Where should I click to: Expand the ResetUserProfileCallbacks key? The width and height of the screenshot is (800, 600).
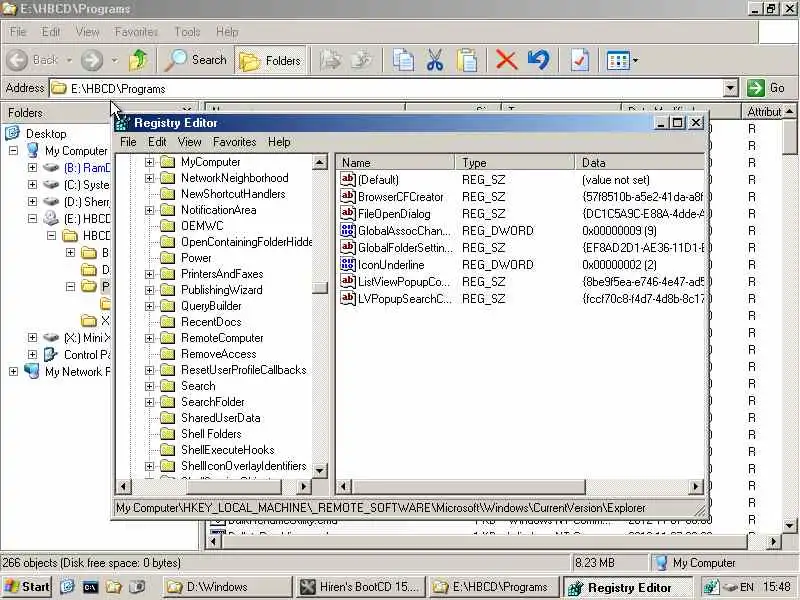tap(149, 370)
